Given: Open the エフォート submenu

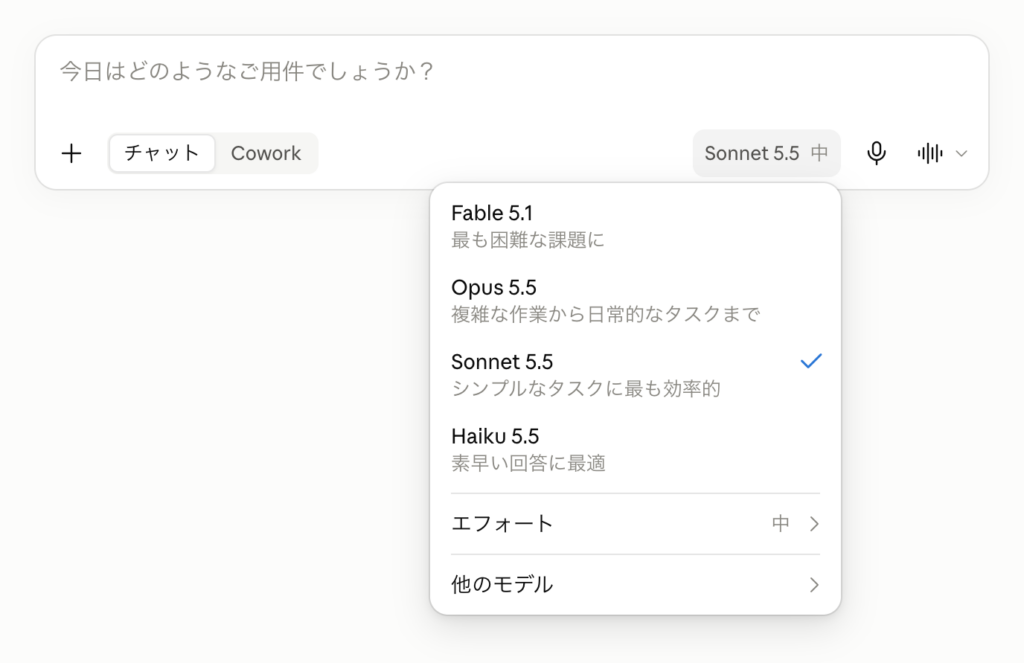Looking at the screenshot, I should [635, 524].
